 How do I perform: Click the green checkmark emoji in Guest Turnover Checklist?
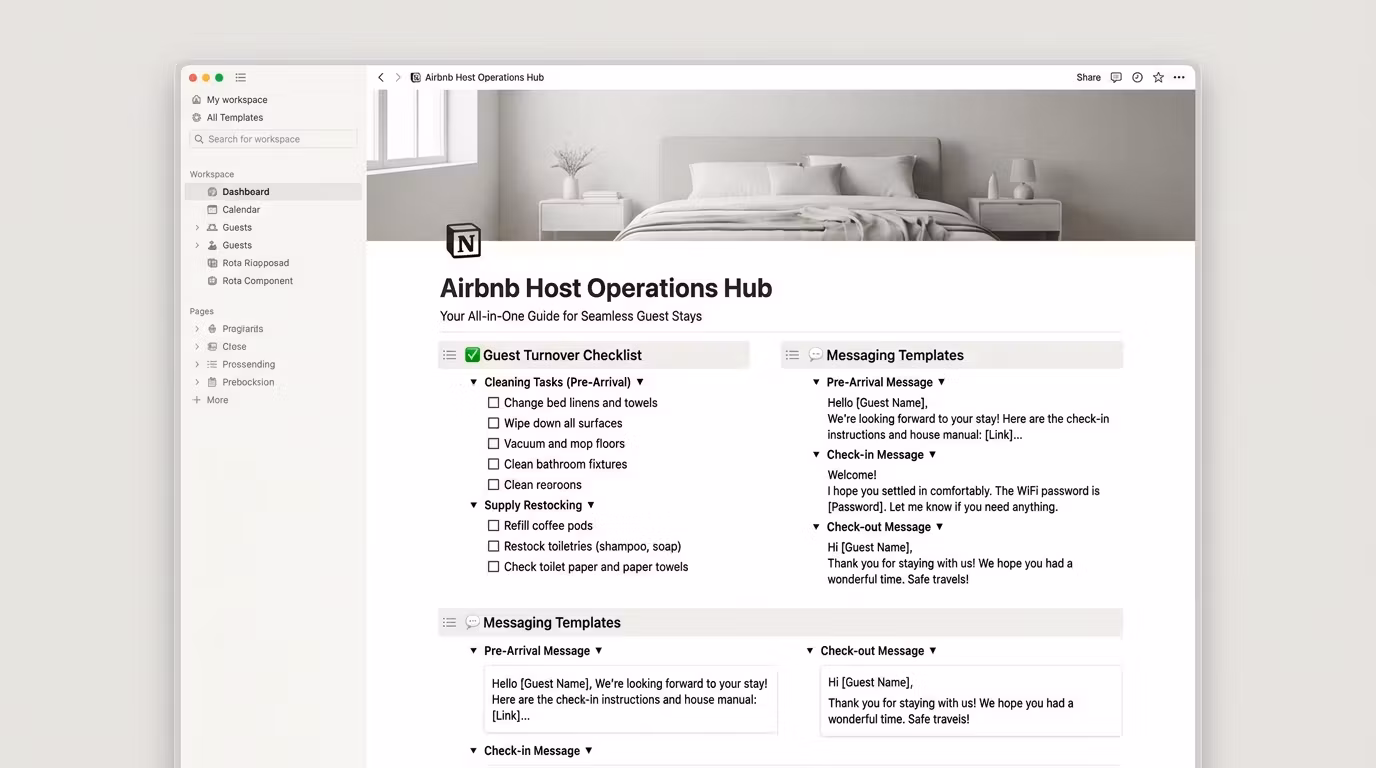click(x=473, y=355)
